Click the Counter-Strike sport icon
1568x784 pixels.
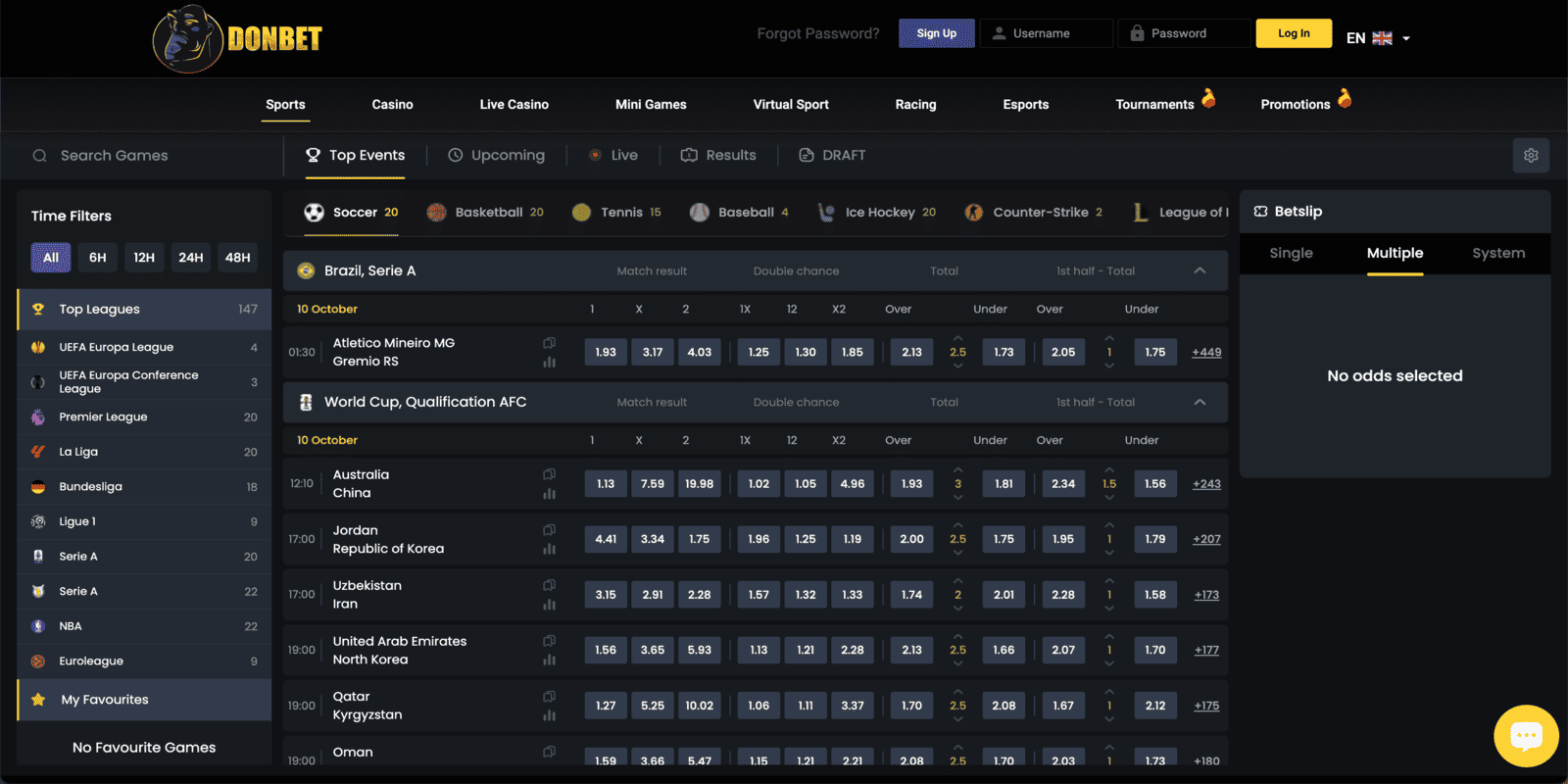click(x=974, y=213)
